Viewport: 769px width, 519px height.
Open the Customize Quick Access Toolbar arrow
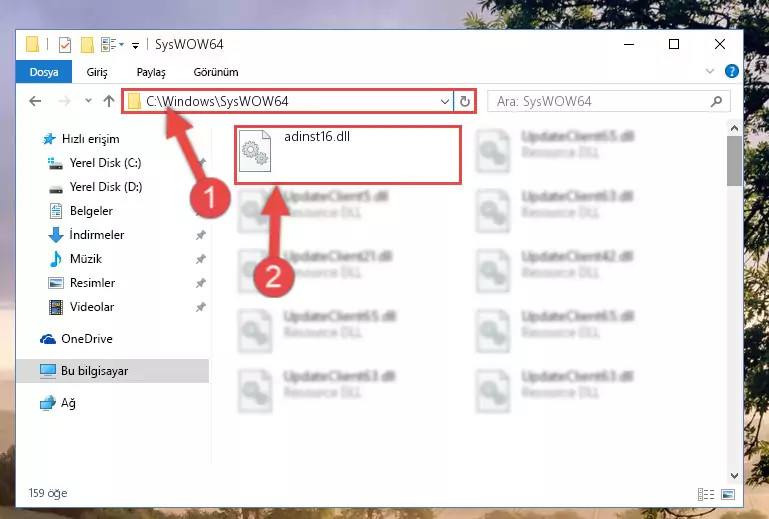tap(135, 46)
